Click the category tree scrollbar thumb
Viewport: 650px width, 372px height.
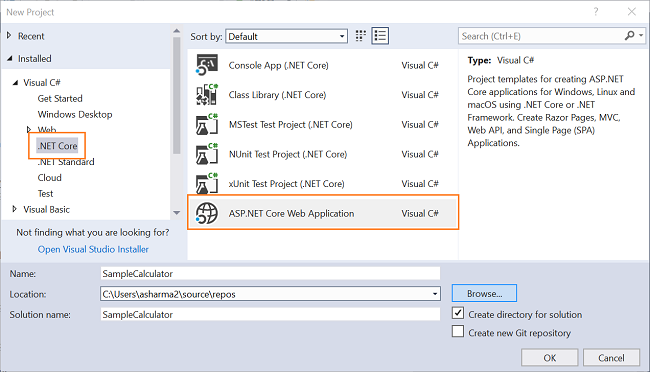pos(177,96)
